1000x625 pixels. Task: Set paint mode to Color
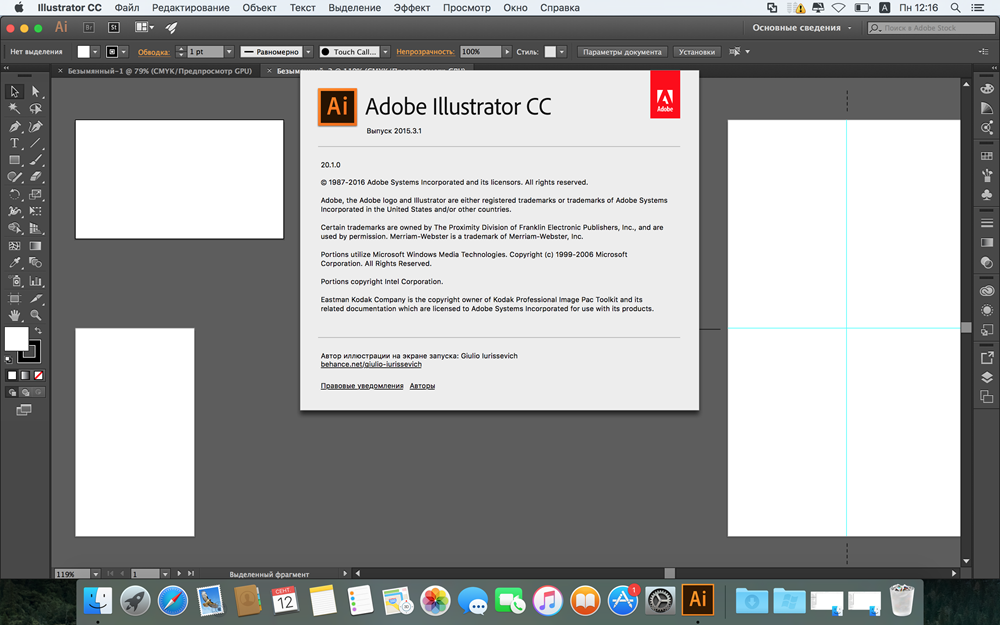[x=11, y=376]
